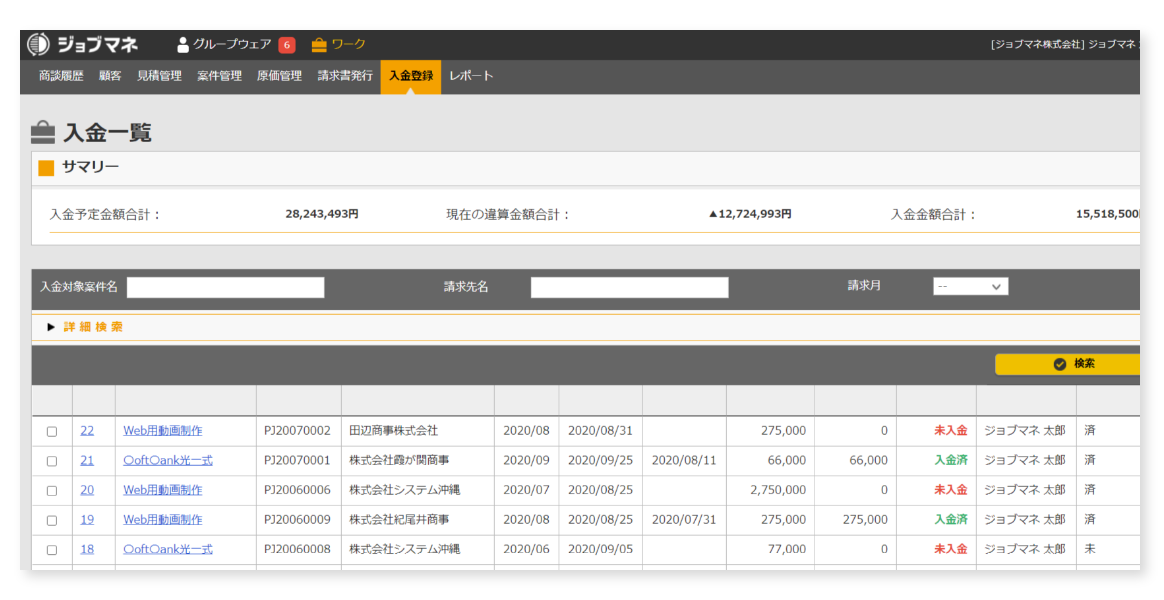Open the 商談履歴 tab
The width and height of the screenshot is (1164, 600).
[61, 76]
